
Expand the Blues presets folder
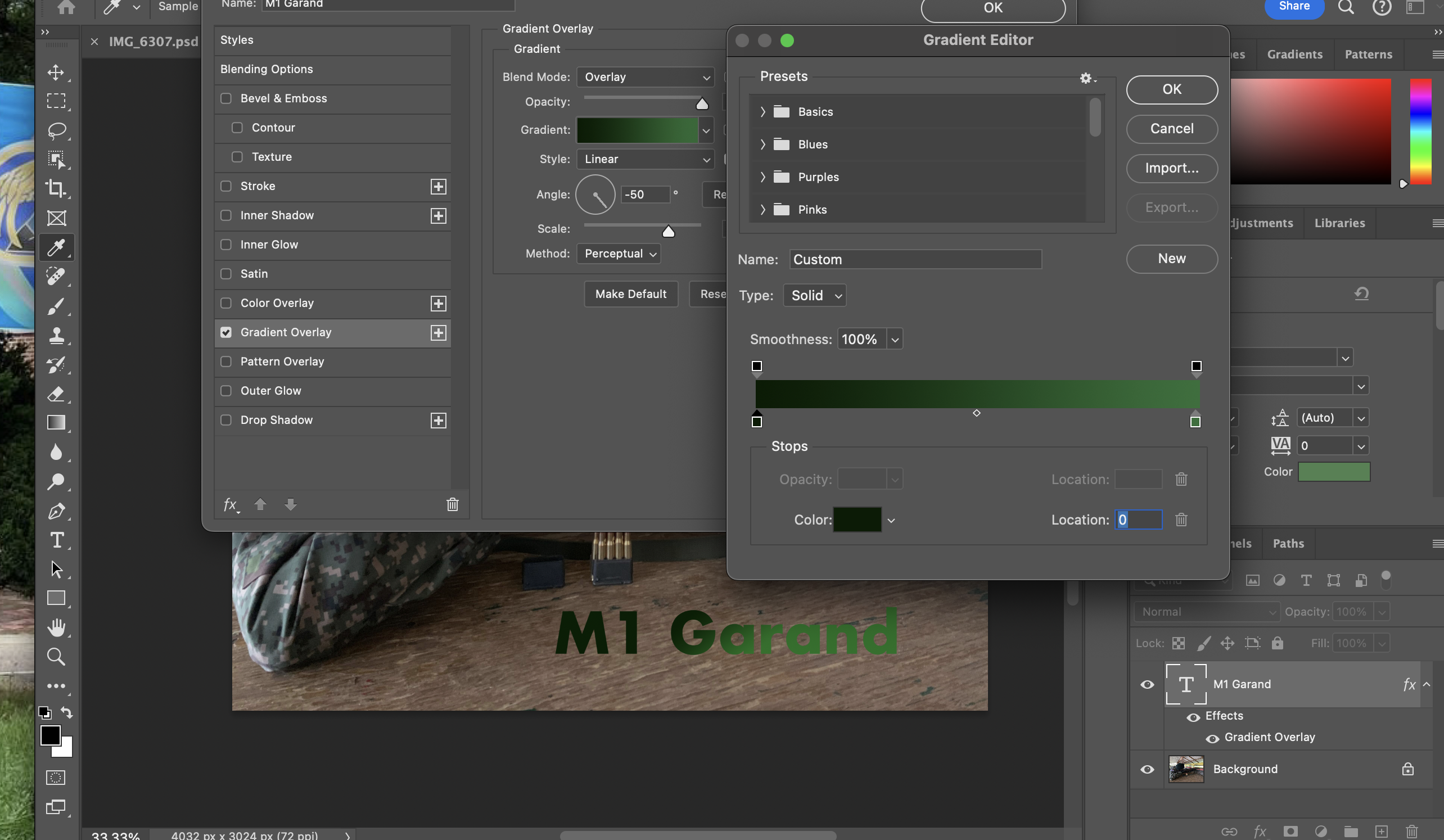point(762,144)
